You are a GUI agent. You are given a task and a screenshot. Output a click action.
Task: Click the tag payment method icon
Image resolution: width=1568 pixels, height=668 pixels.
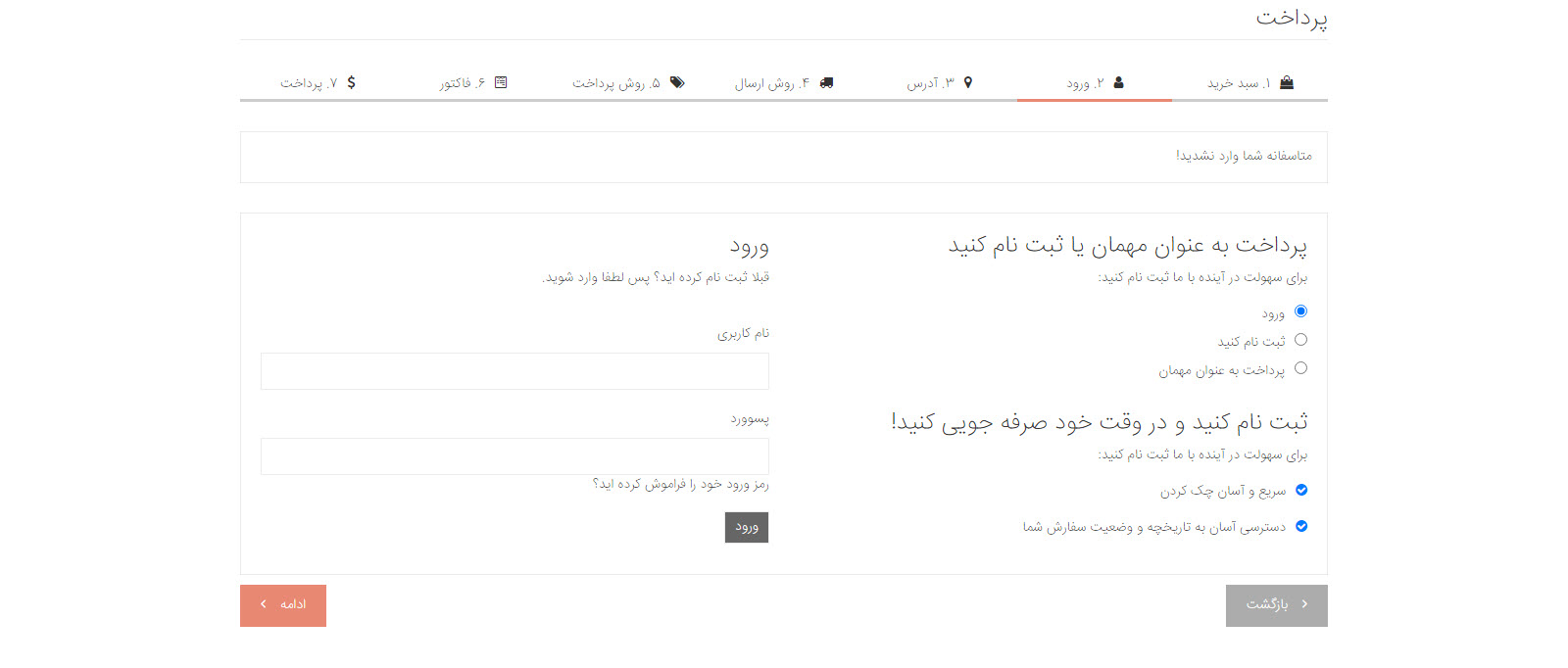coord(677,83)
